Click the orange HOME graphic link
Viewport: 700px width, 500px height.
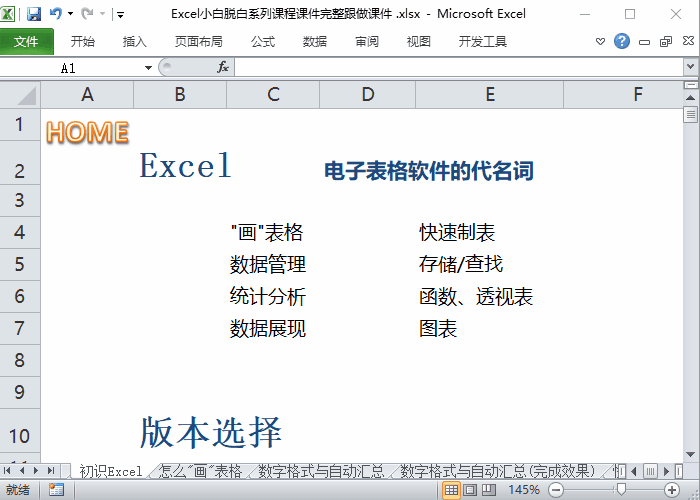pos(88,132)
